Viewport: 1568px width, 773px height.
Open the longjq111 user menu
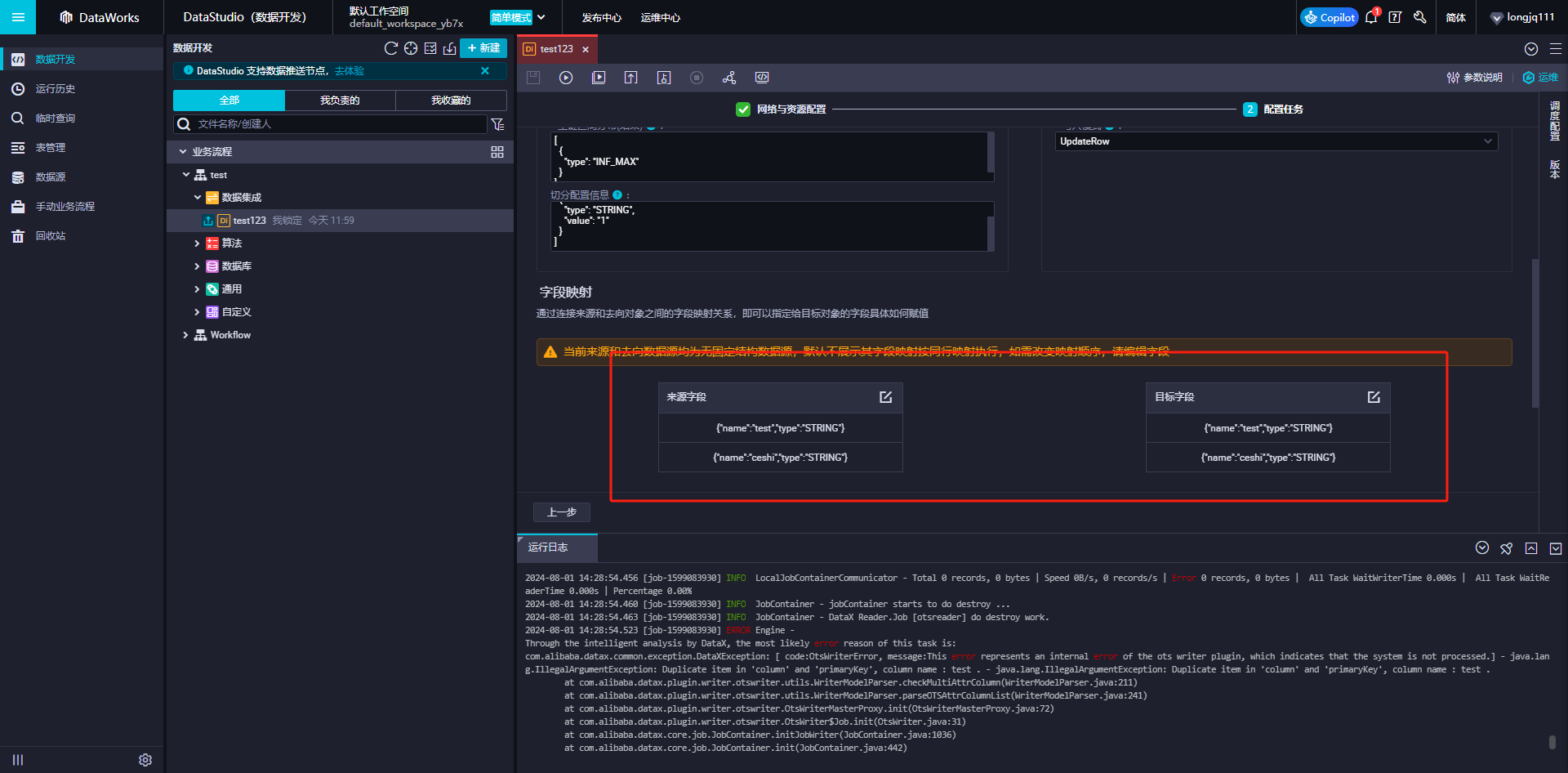click(1522, 17)
